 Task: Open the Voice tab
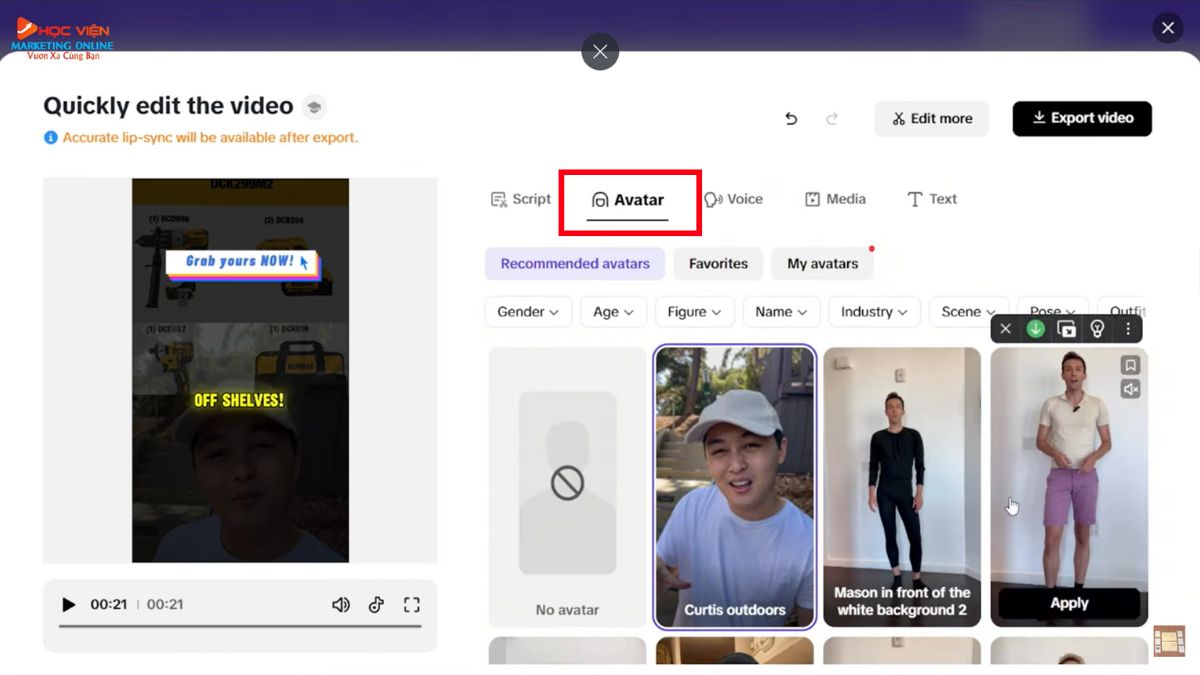(x=733, y=199)
